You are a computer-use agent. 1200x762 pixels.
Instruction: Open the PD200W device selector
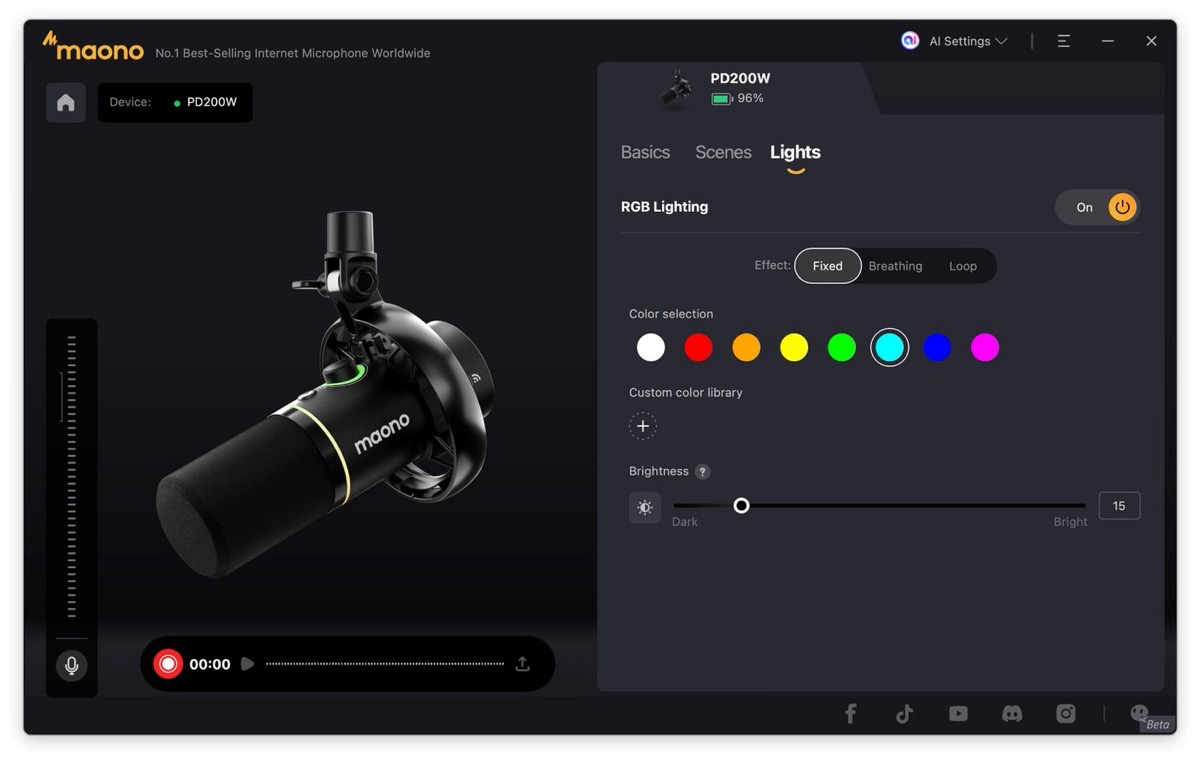tap(175, 102)
